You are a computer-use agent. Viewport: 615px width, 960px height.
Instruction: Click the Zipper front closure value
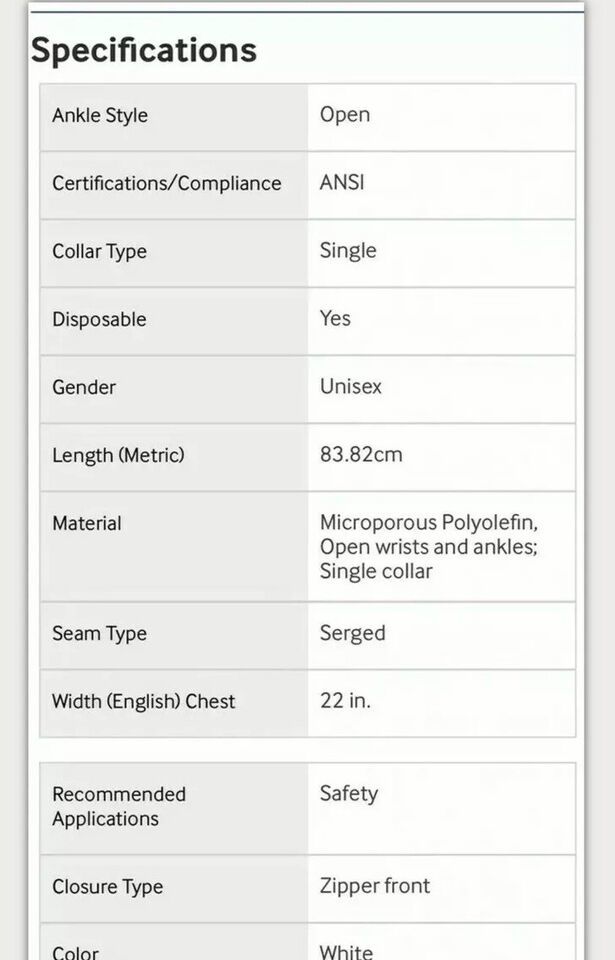pos(375,886)
